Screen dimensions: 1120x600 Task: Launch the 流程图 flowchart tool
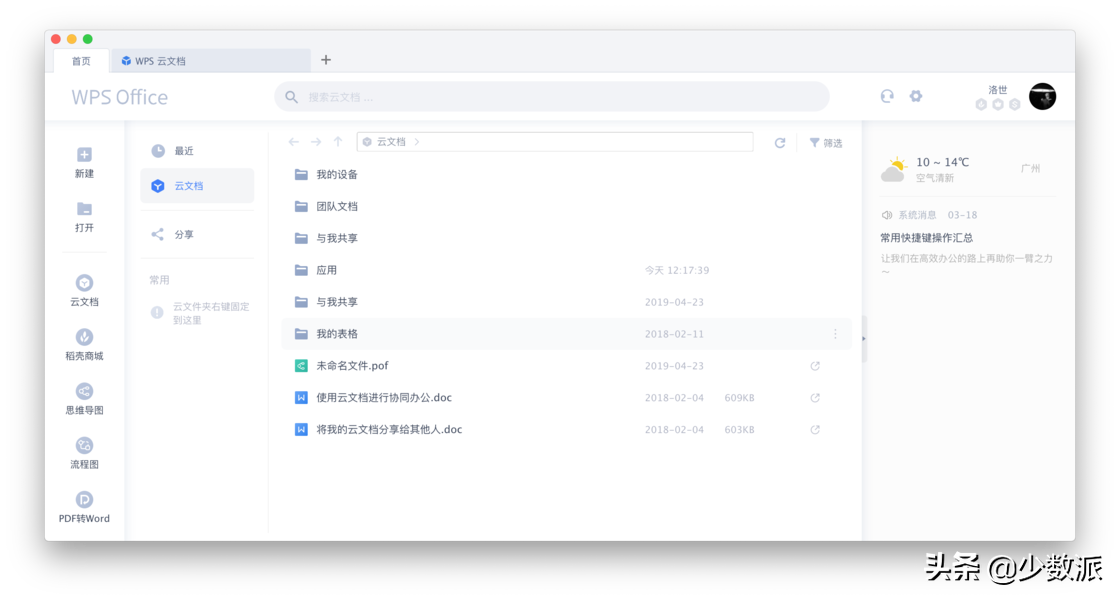[x=84, y=446]
